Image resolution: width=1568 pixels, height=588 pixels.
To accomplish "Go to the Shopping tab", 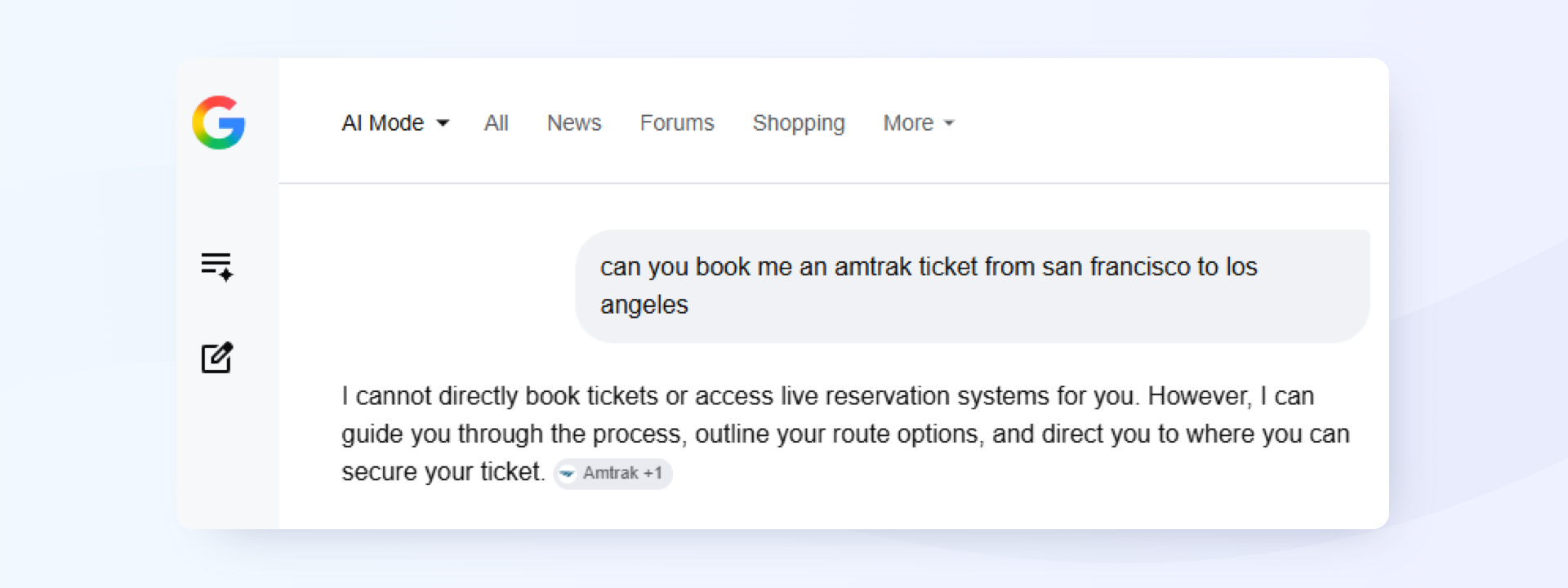I will click(799, 123).
